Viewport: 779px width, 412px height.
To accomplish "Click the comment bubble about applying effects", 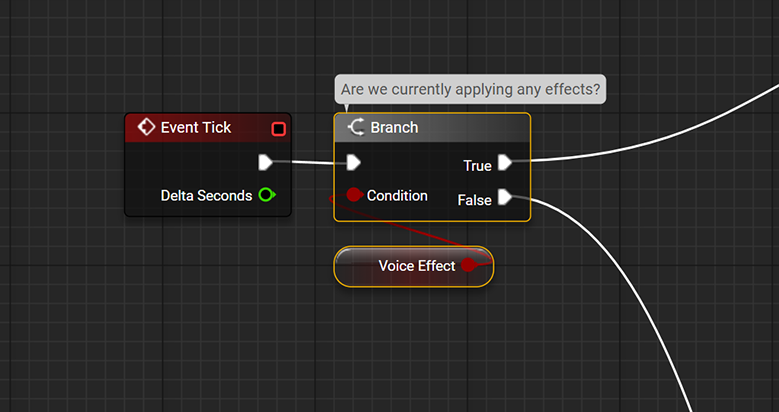I will pyautogui.click(x=470, y=89).
